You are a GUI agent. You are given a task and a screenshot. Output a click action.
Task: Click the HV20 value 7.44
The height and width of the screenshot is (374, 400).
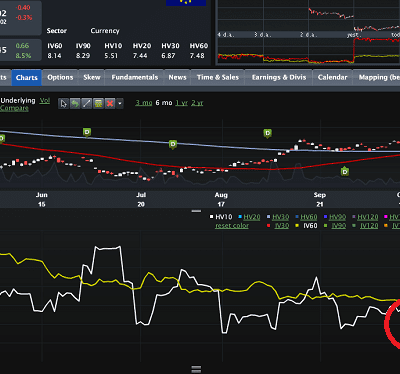pyautogui.click(x=140, y=56)
